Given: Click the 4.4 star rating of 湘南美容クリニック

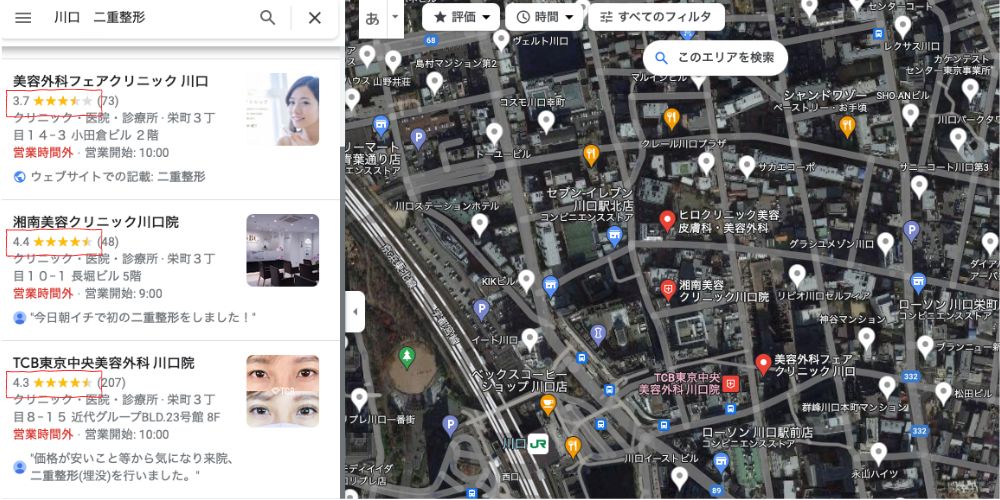Looking at the screenshot, I should pos(54,242).
